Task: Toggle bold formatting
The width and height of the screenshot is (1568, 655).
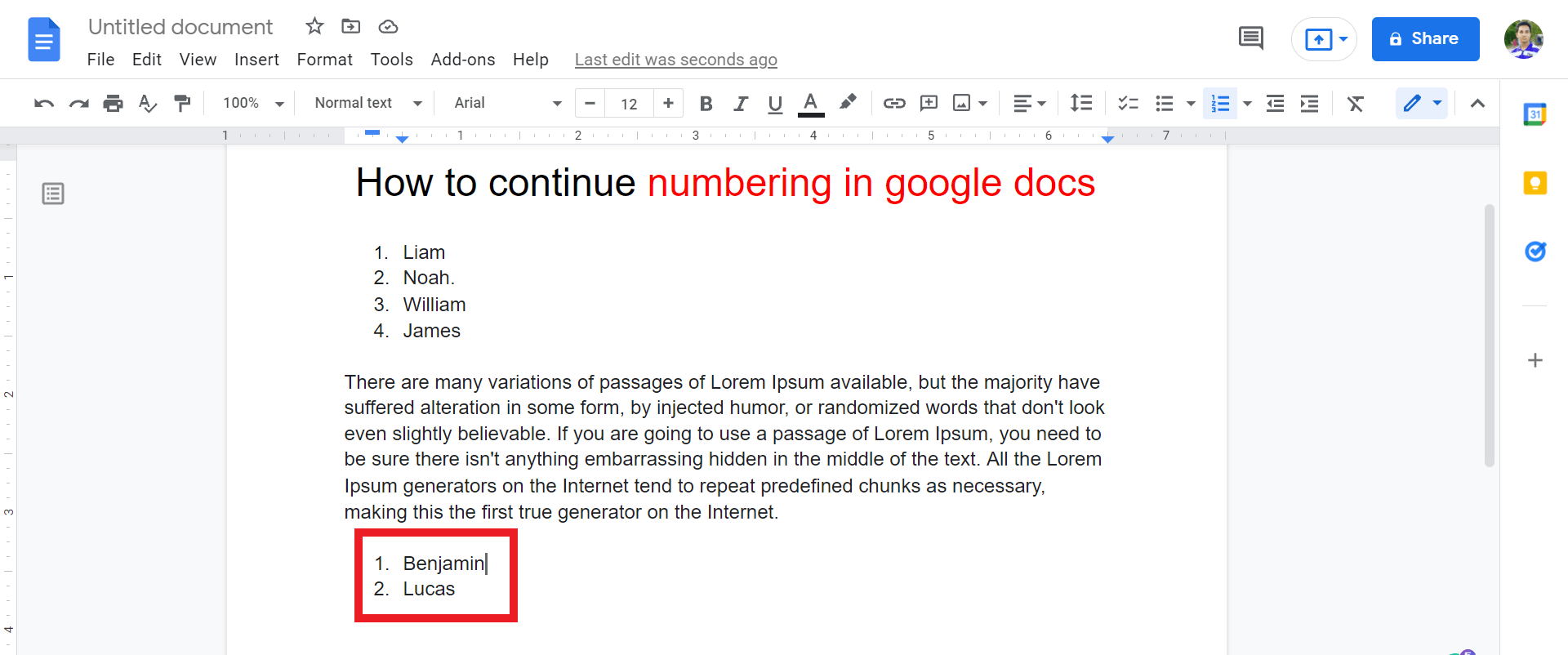Action: coord(706,103)
